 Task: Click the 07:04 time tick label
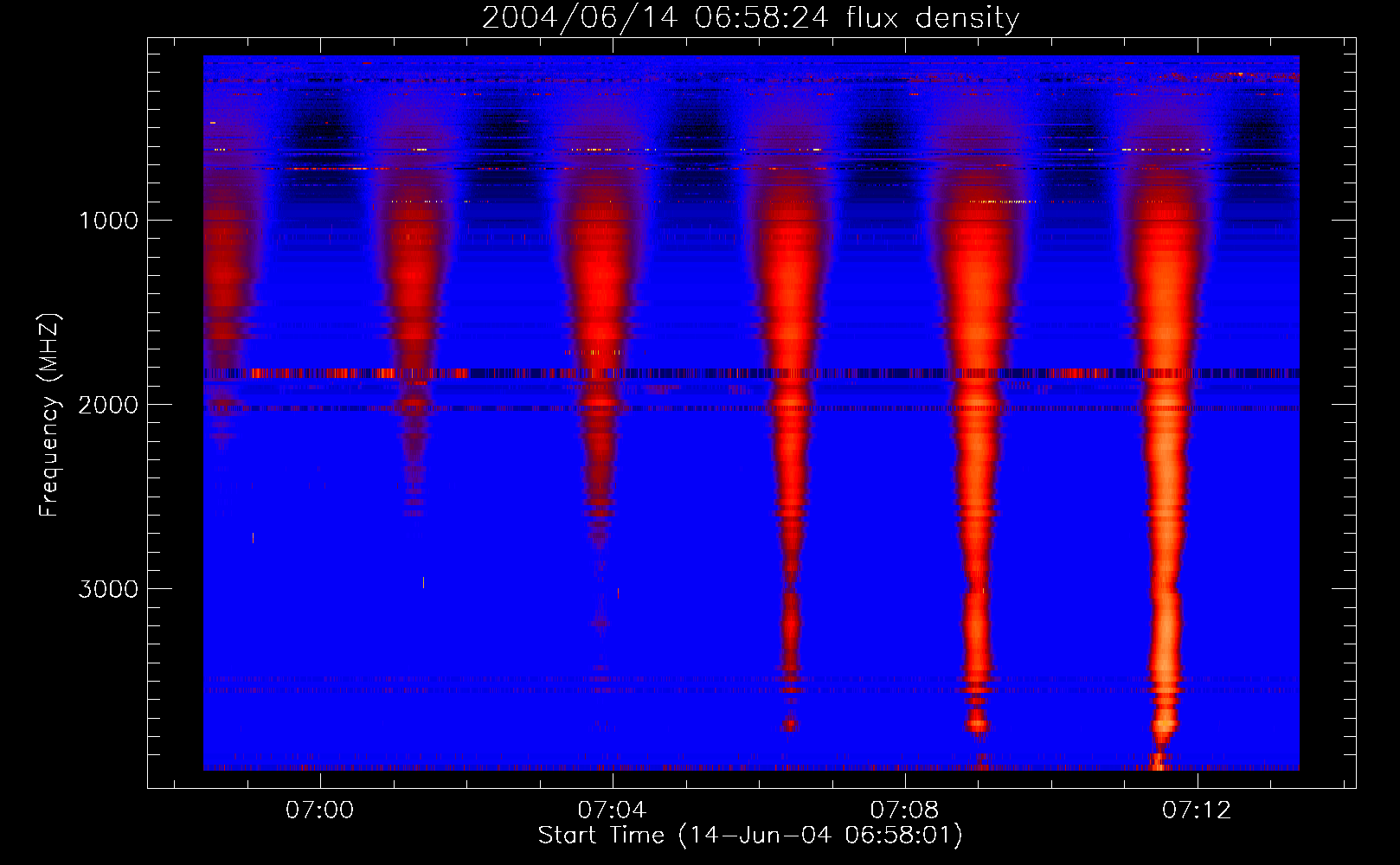(613, 811)
